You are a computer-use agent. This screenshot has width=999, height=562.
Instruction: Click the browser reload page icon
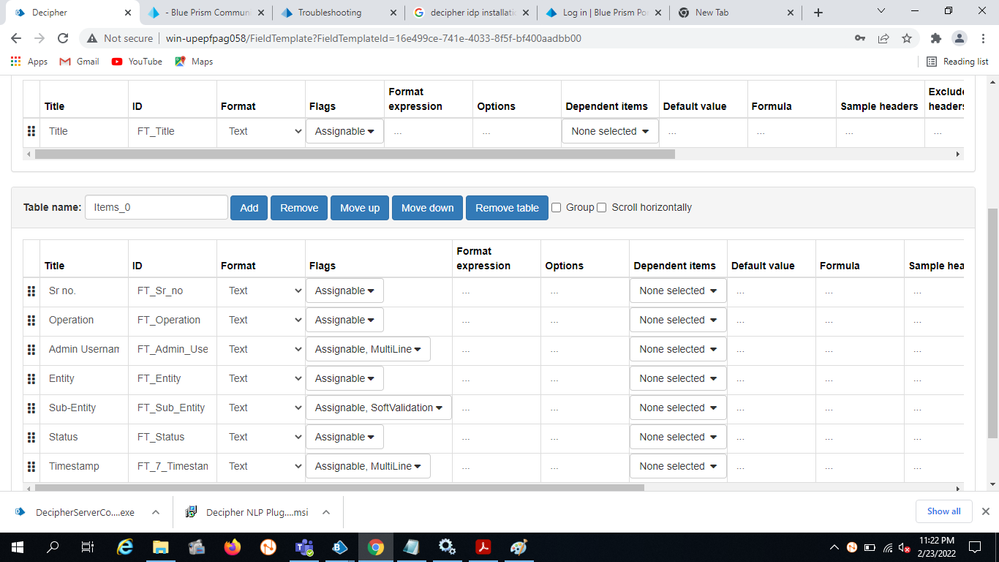[63, 38]
